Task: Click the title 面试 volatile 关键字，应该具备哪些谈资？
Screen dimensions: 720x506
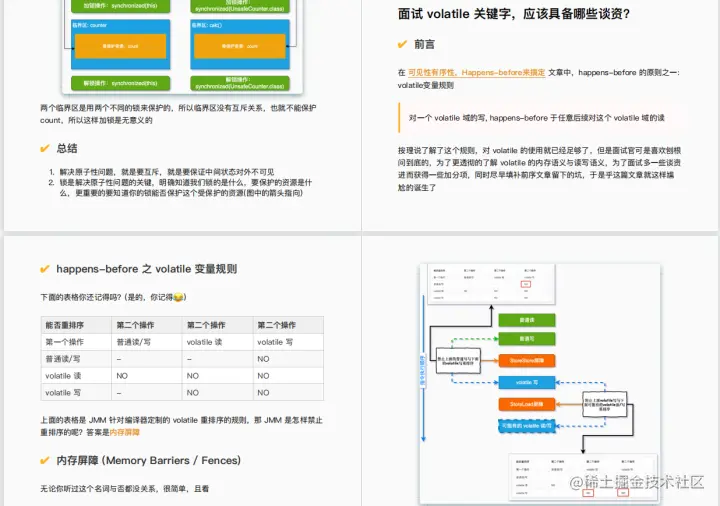Action: [513, 14]
